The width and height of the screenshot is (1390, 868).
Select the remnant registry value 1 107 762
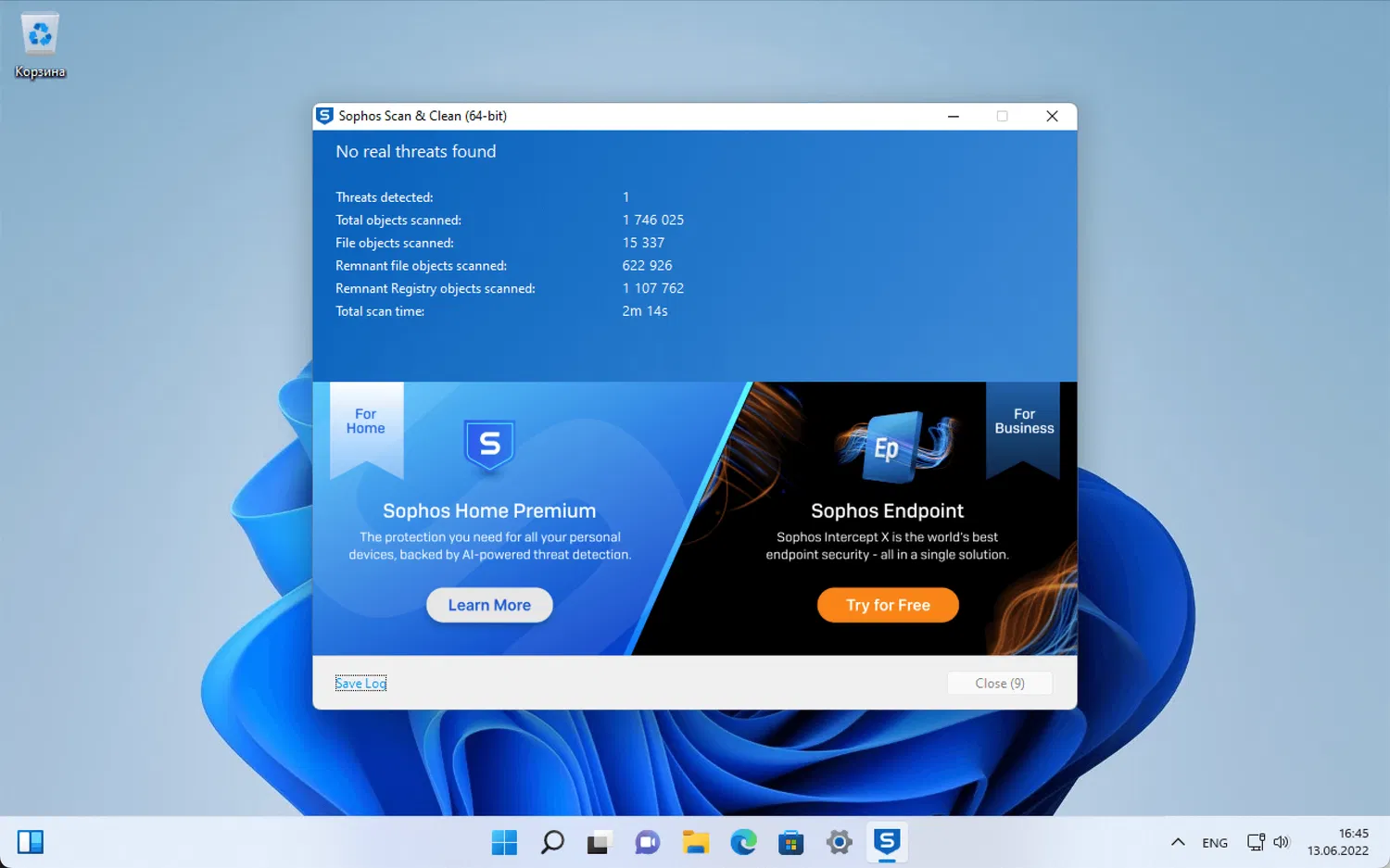(x=653, y=289)
